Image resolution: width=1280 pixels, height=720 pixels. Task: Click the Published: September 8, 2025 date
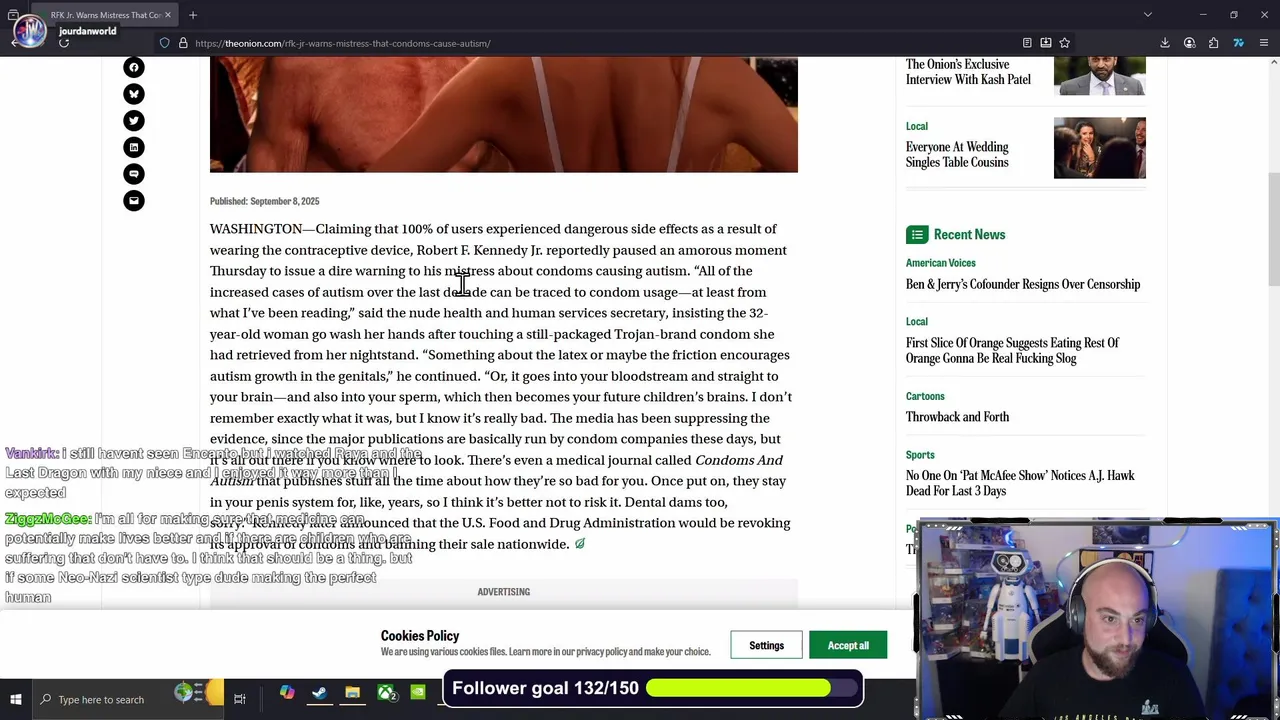(264, 202)
